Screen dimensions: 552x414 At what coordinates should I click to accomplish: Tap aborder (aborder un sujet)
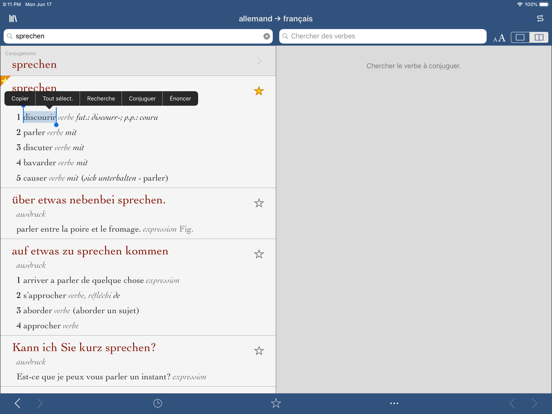[x=81, y=310]
